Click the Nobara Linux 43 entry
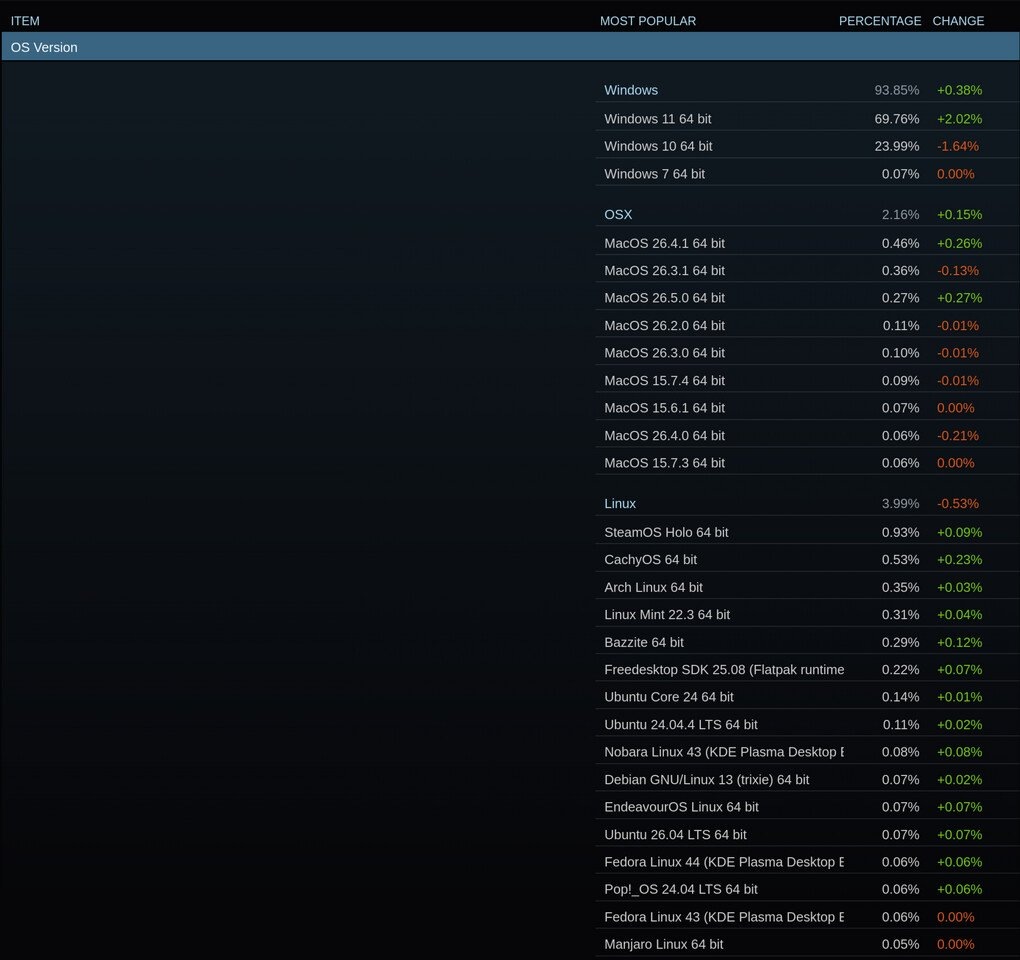The image size is (1020, 960). pos(724,752)
